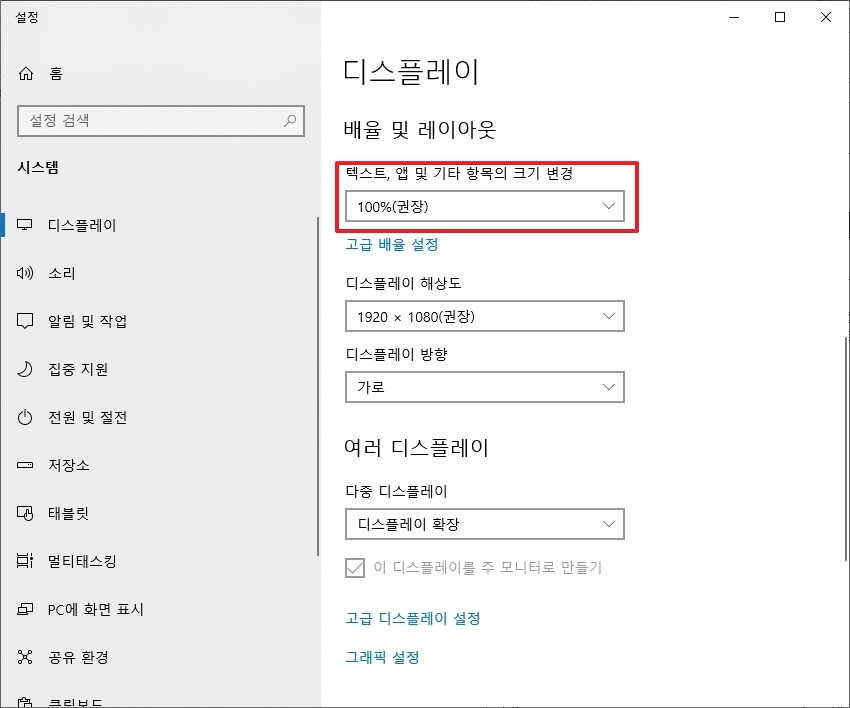The height and width of the screenshot is (708, 850).
Task: Expand the 디스플레이 방향 dropdown showing 가로
Action: click(x=485, y=387)
